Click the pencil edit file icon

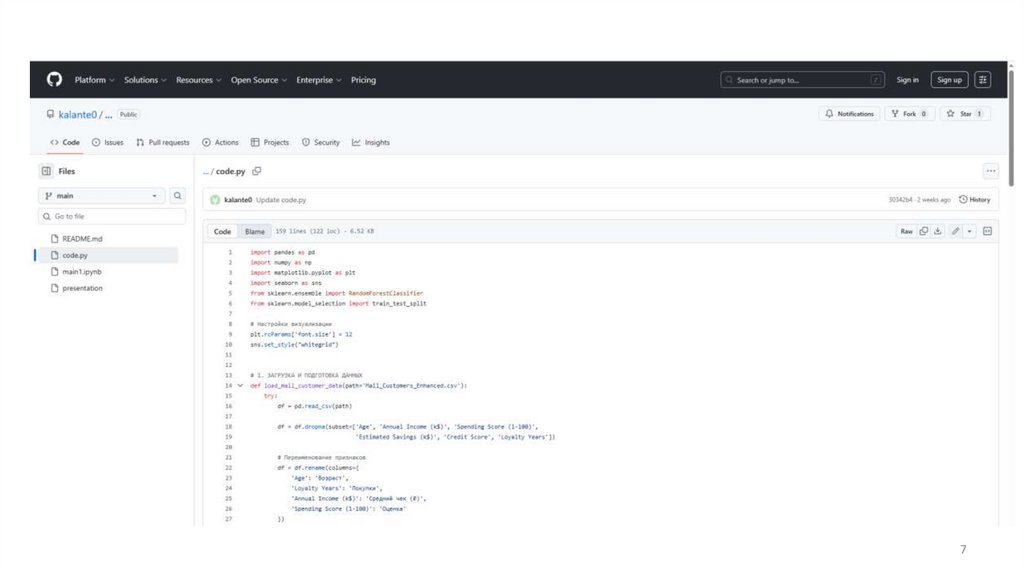pos(956,231)
